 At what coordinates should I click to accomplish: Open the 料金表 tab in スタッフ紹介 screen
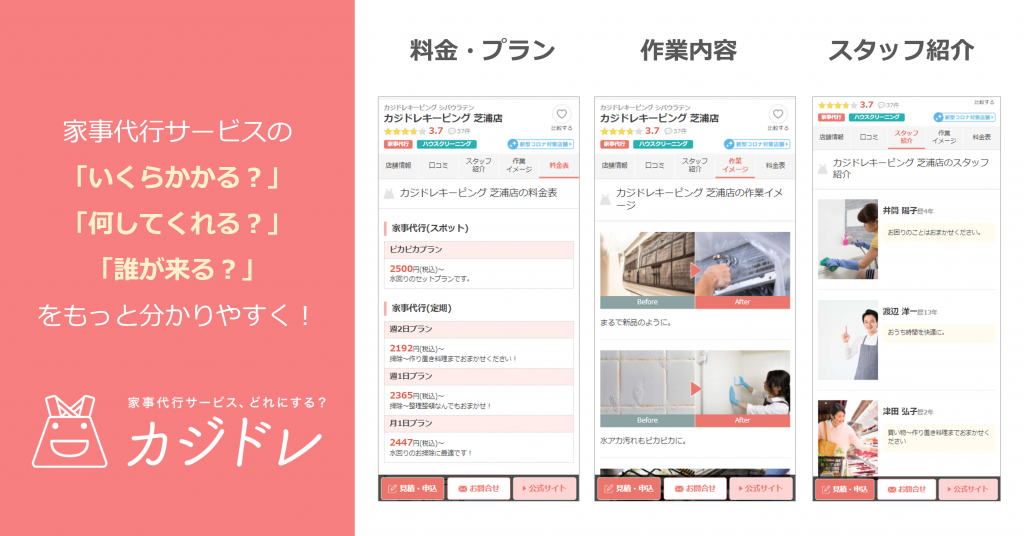point(980,137)
